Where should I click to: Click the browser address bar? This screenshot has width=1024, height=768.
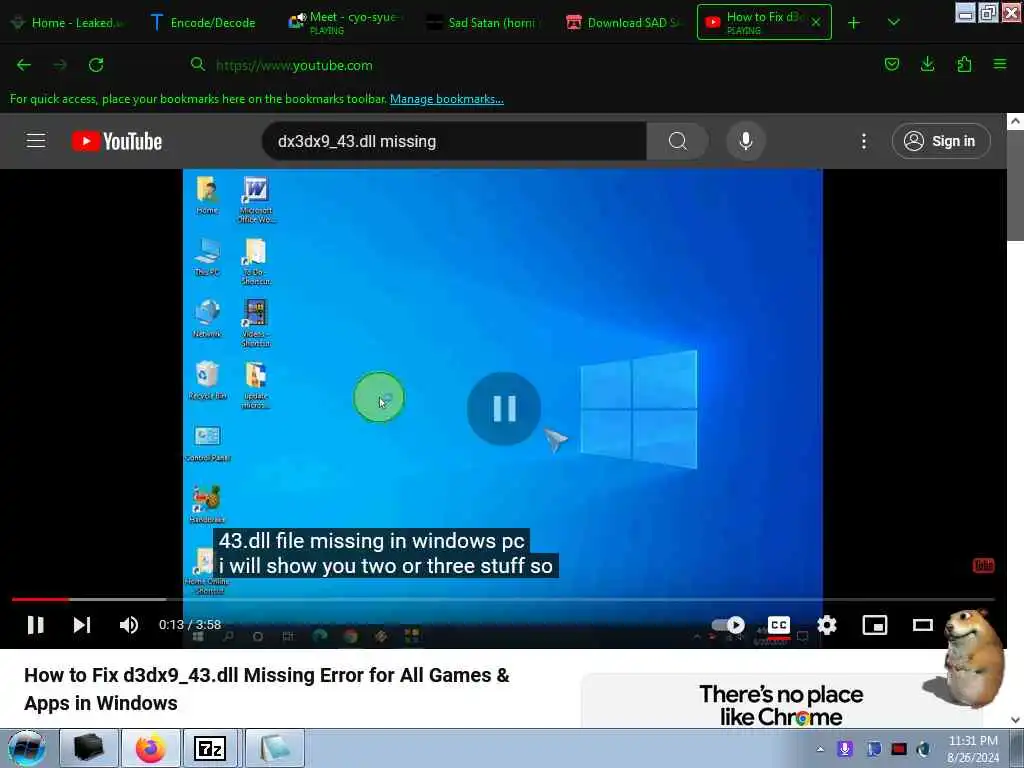[x=522, y=65]
